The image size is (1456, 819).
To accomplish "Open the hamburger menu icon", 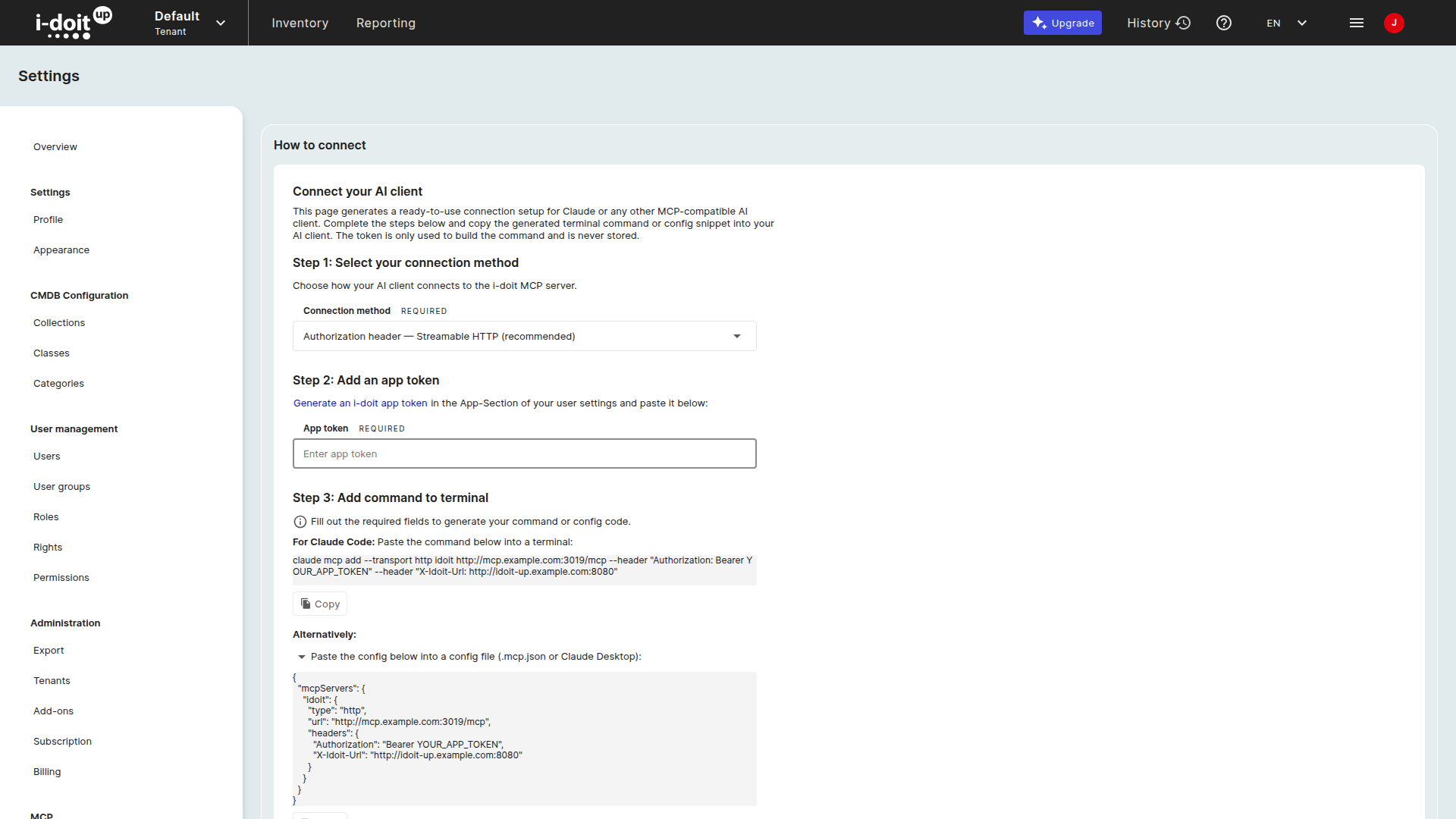I will pos(1357,23).
